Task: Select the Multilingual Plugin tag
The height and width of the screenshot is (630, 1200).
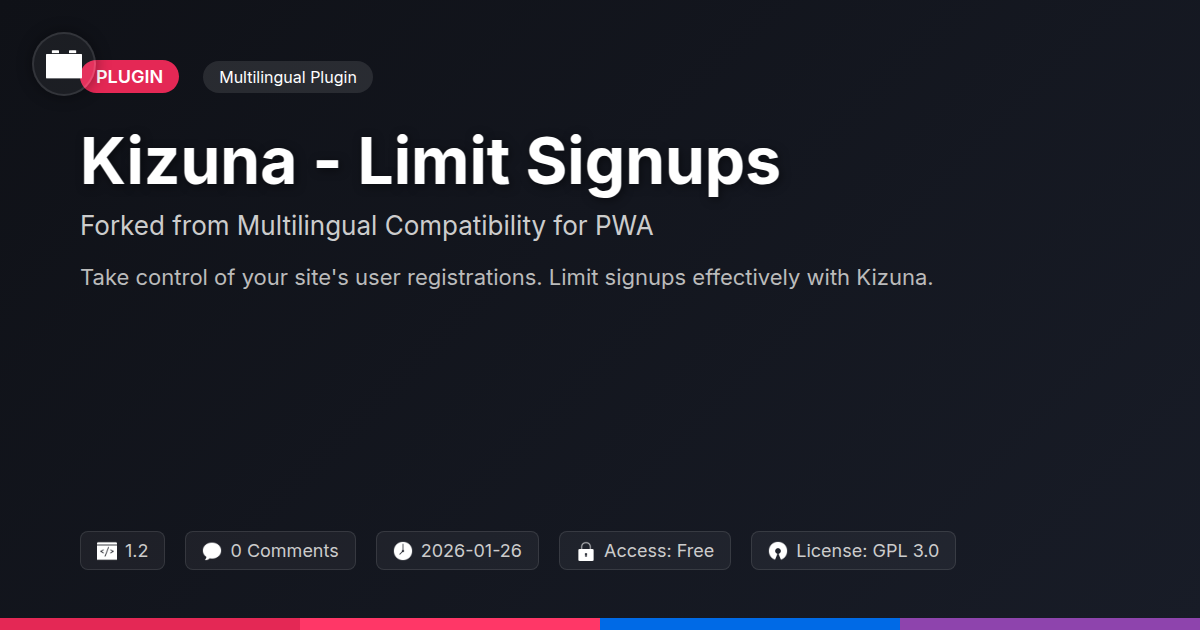Action: click(x=287, y=77)
